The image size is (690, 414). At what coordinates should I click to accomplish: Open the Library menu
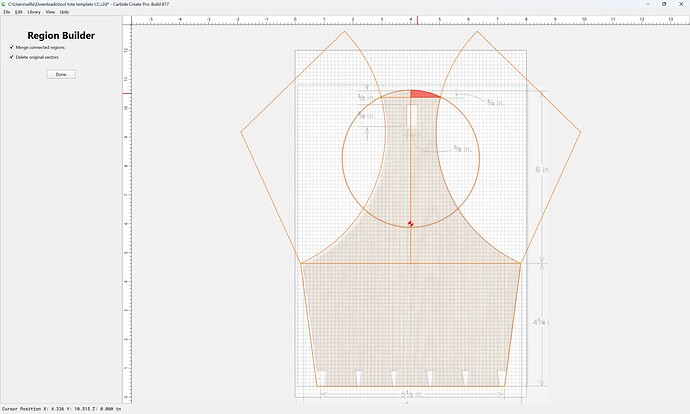click(x=34, y=12)
